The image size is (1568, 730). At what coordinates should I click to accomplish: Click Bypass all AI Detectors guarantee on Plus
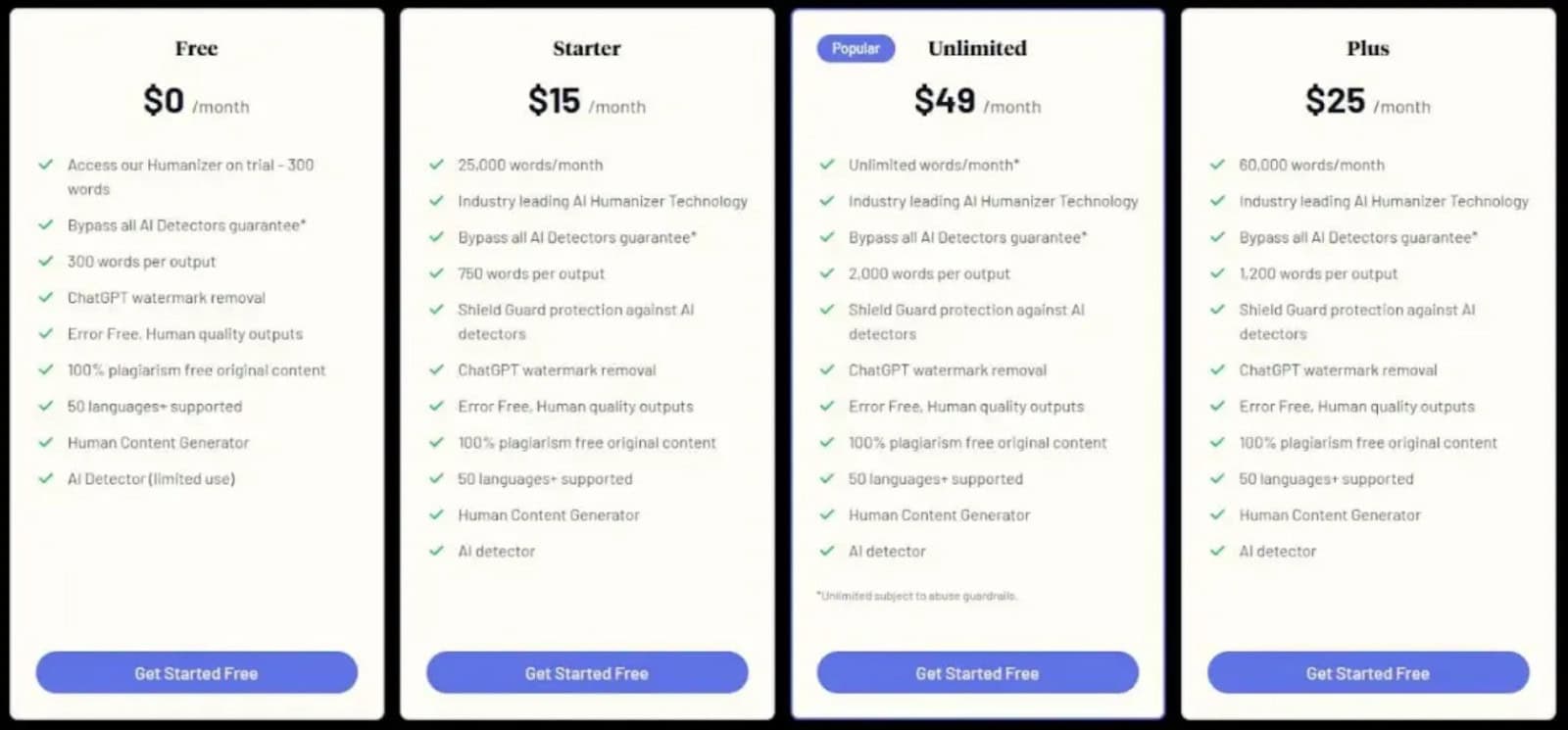click(x=1358, y=237)
